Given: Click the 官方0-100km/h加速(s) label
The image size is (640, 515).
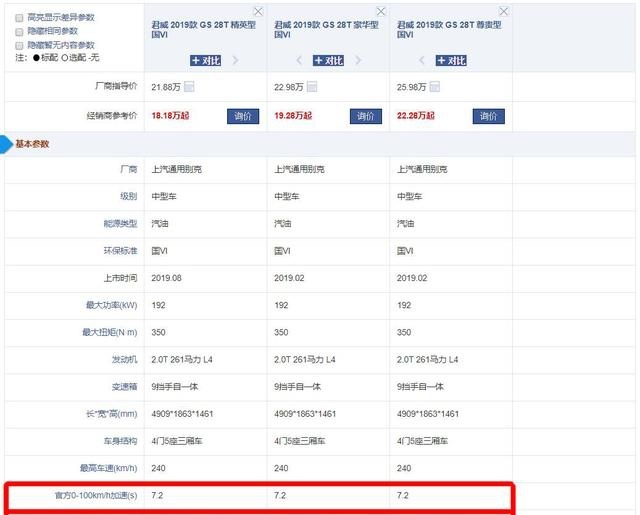Looking at the screenshot, I should point(96,495).
